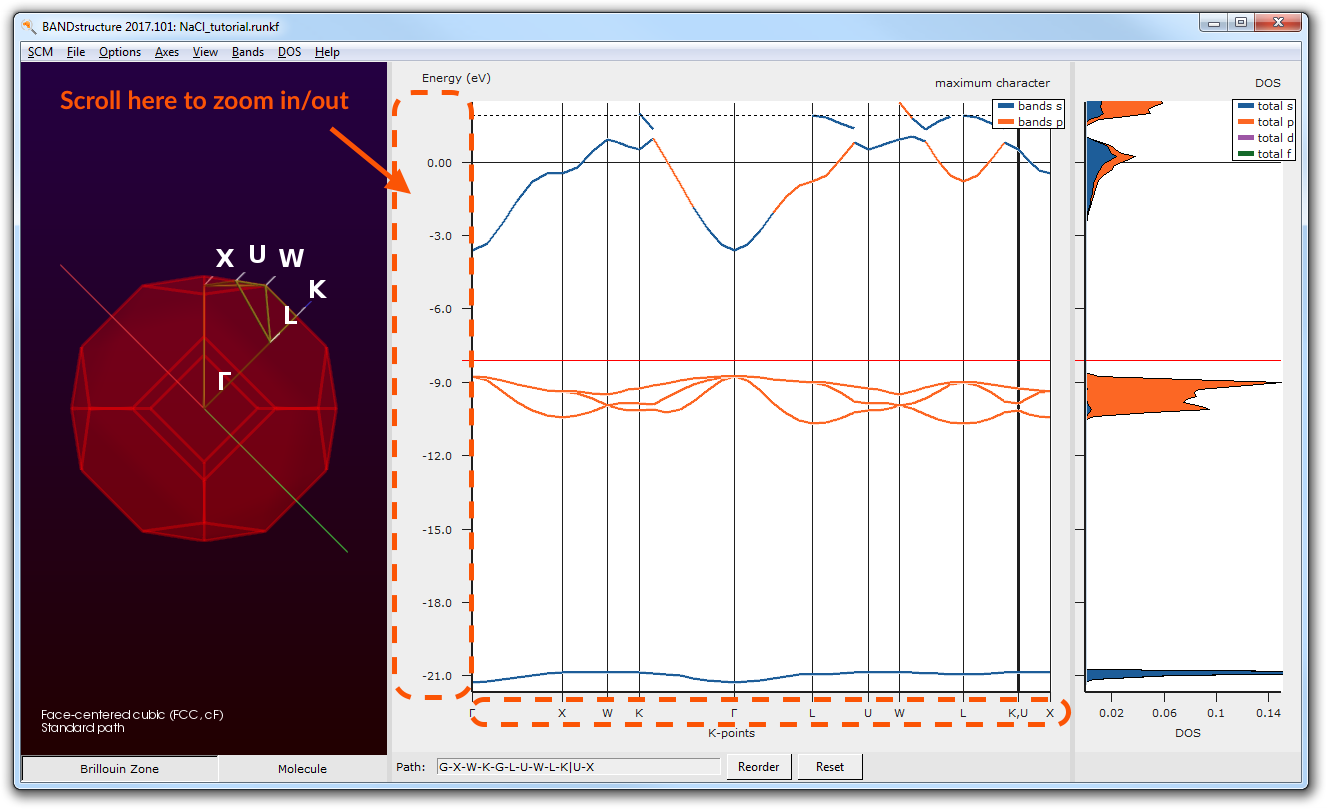Open the View menu
This screenshot has width=1327, height=809.
pyautogui.click(x=205, y=52)
